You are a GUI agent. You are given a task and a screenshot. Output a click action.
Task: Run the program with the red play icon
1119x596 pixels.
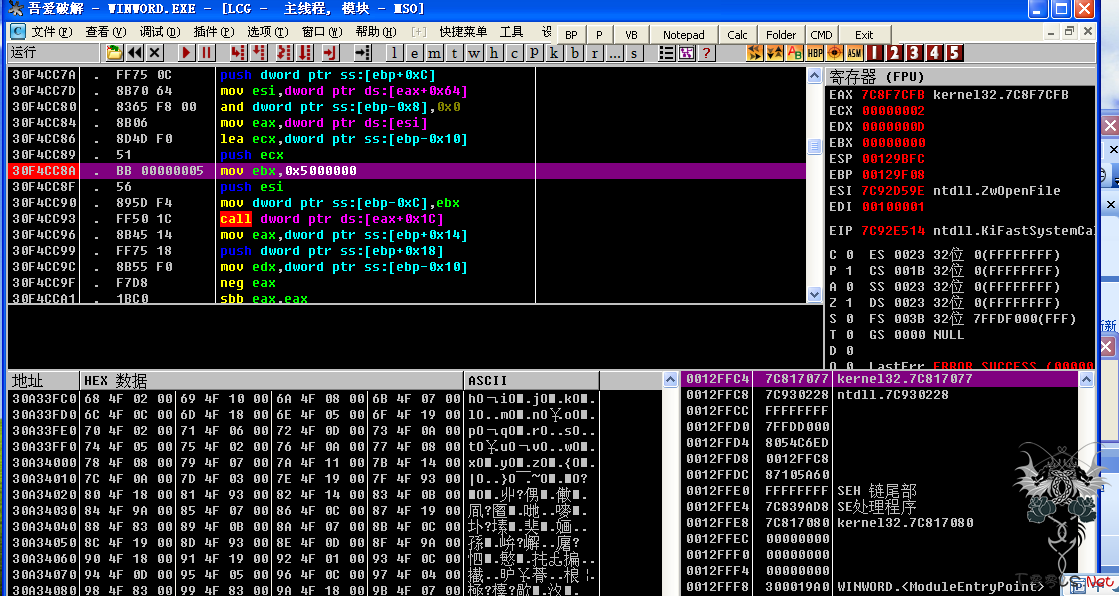pos(186,53)
